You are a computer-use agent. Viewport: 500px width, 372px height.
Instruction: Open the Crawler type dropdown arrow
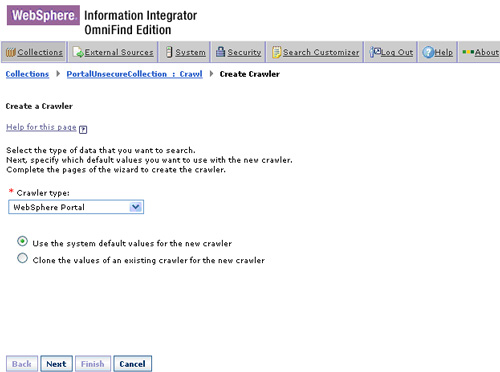pyautogui.click(x=136, y=207)
